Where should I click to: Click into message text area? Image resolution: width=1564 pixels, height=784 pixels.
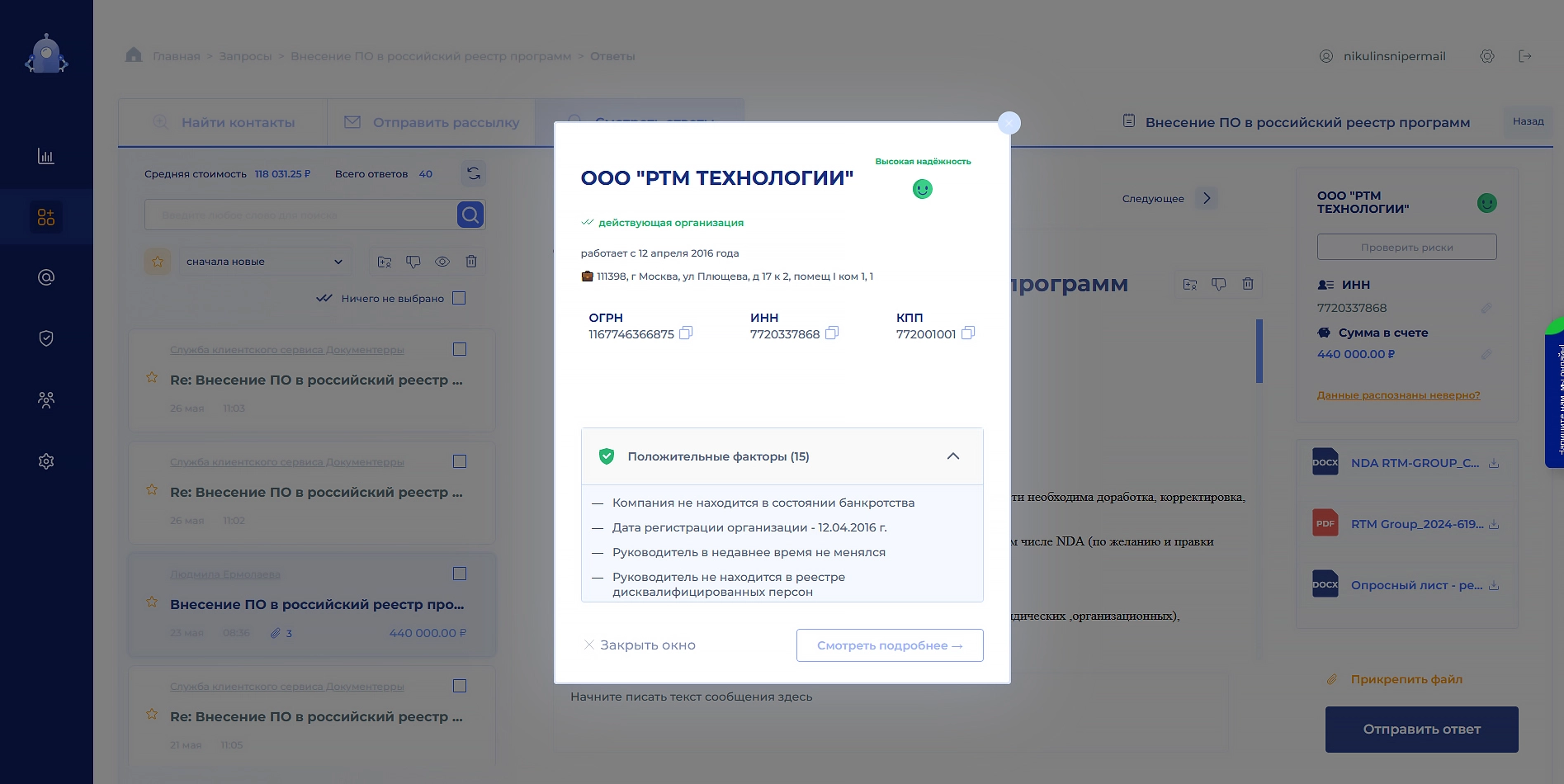coord(891,711)
